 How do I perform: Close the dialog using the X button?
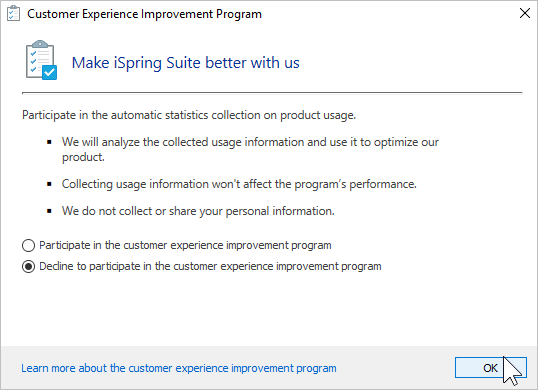point(525,14)
